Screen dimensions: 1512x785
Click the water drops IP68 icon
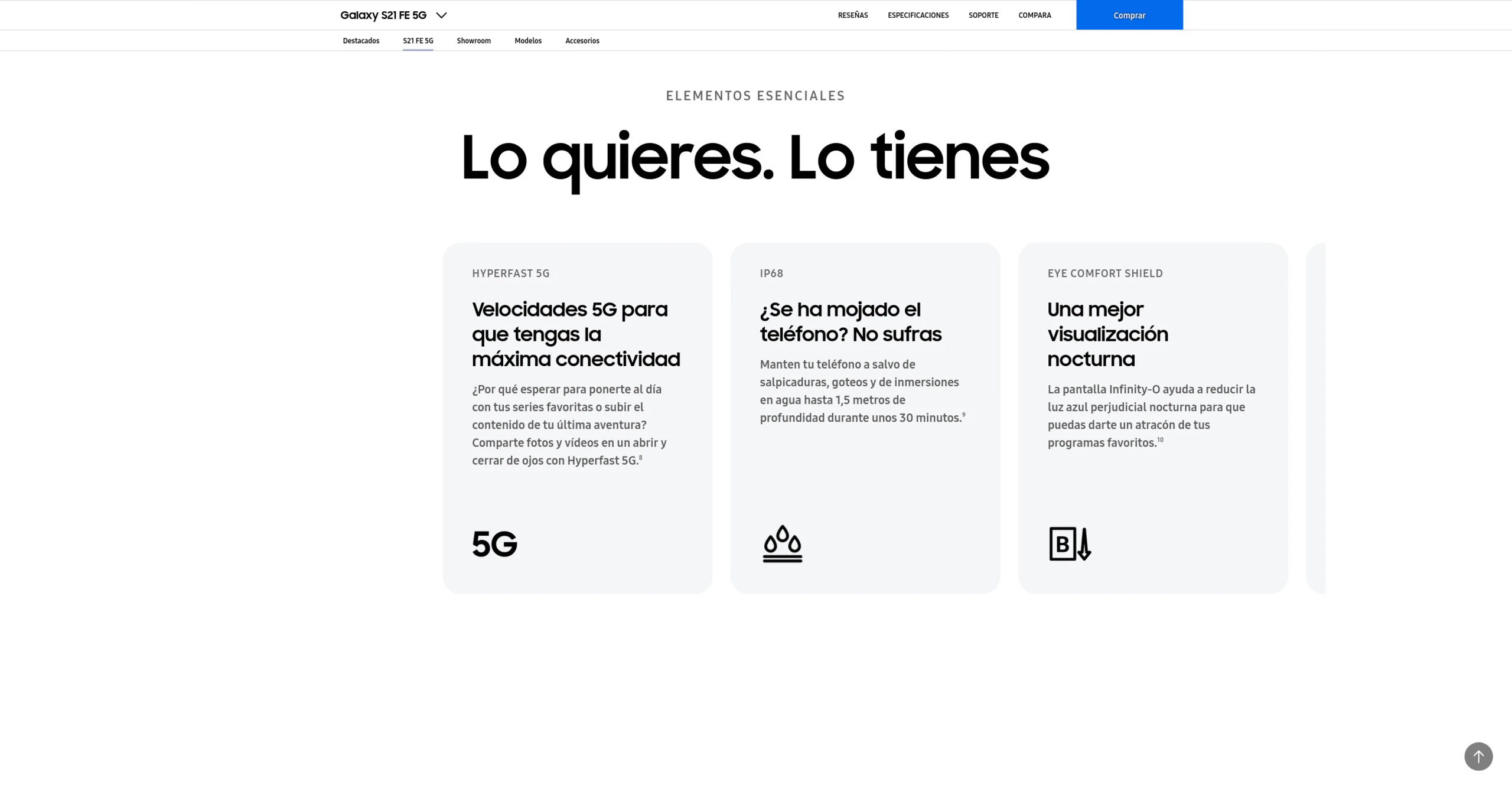pos(782,544)
